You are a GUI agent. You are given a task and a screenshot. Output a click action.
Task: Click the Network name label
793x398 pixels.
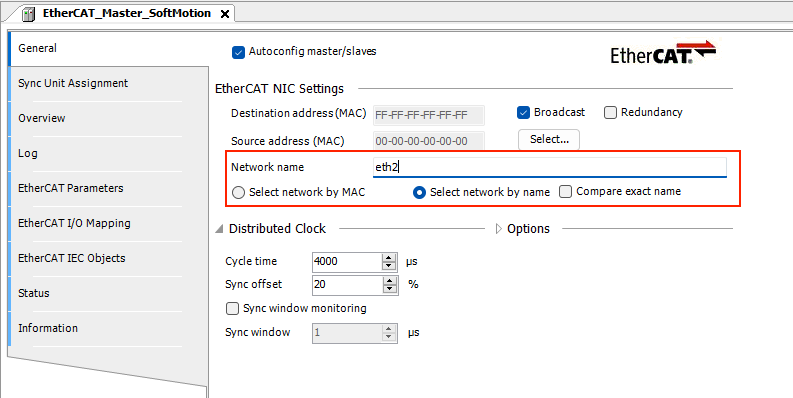[x=268, y=167]
